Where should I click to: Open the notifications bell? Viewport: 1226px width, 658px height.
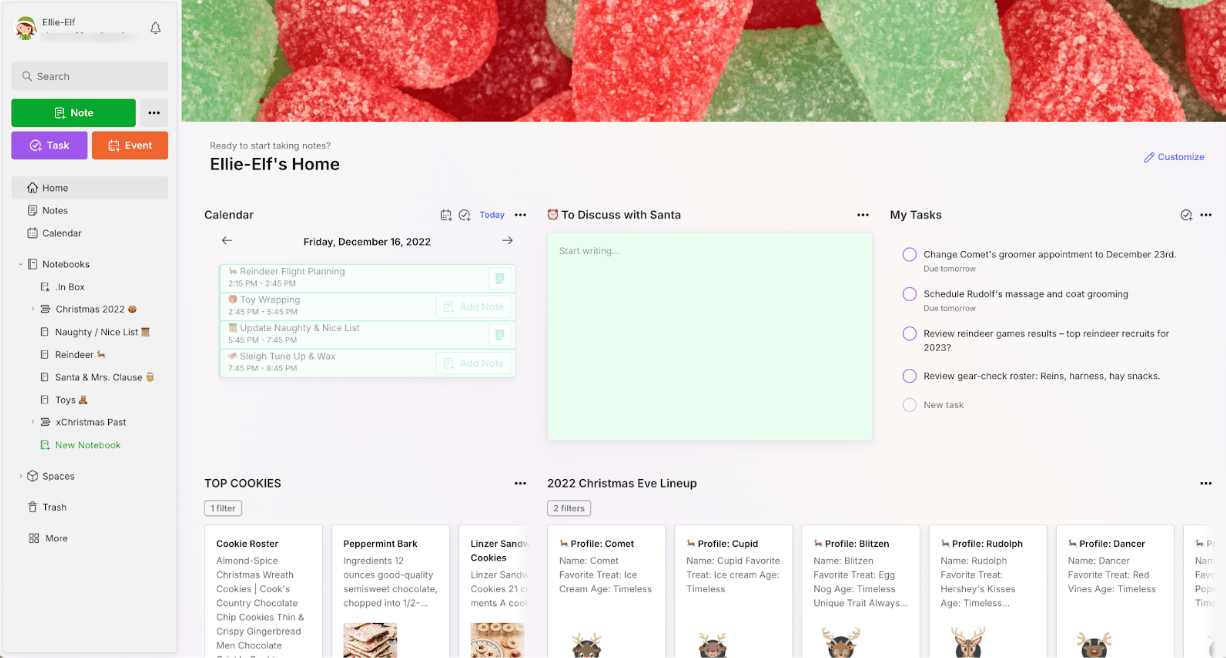click(x=155, y=28)
